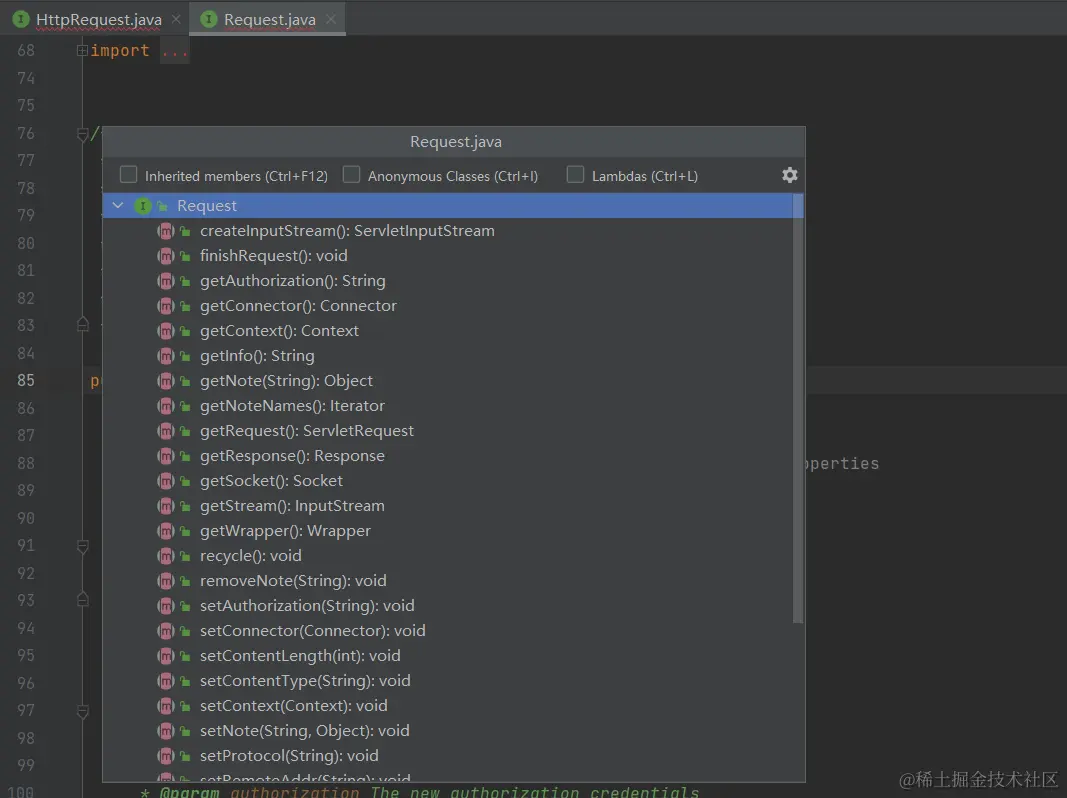Select getContext(): Context row

448,331
